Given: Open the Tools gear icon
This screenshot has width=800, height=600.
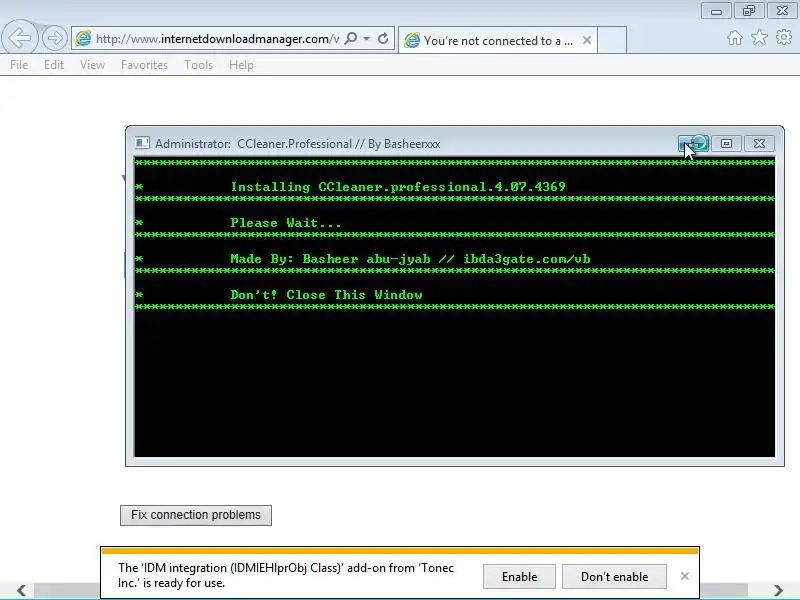Looking at the screenshot, I should tap(784, 37).
